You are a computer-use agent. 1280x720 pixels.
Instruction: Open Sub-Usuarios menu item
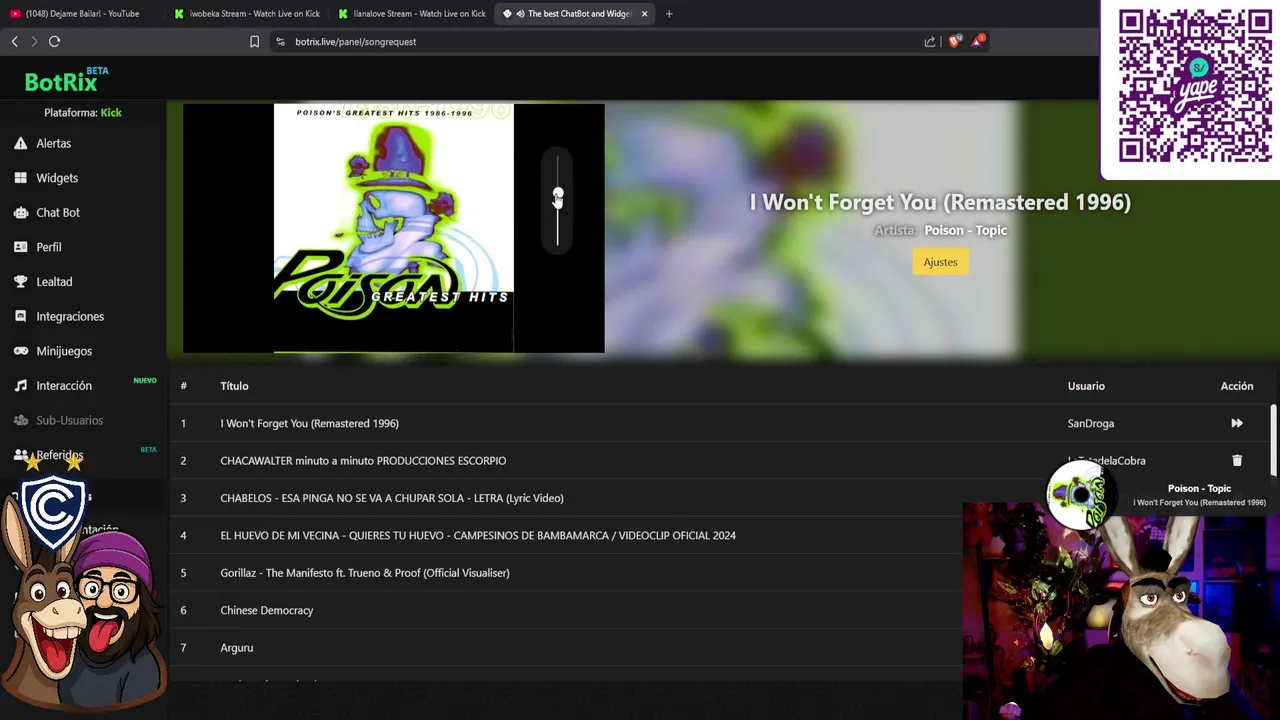coord(69,420)
